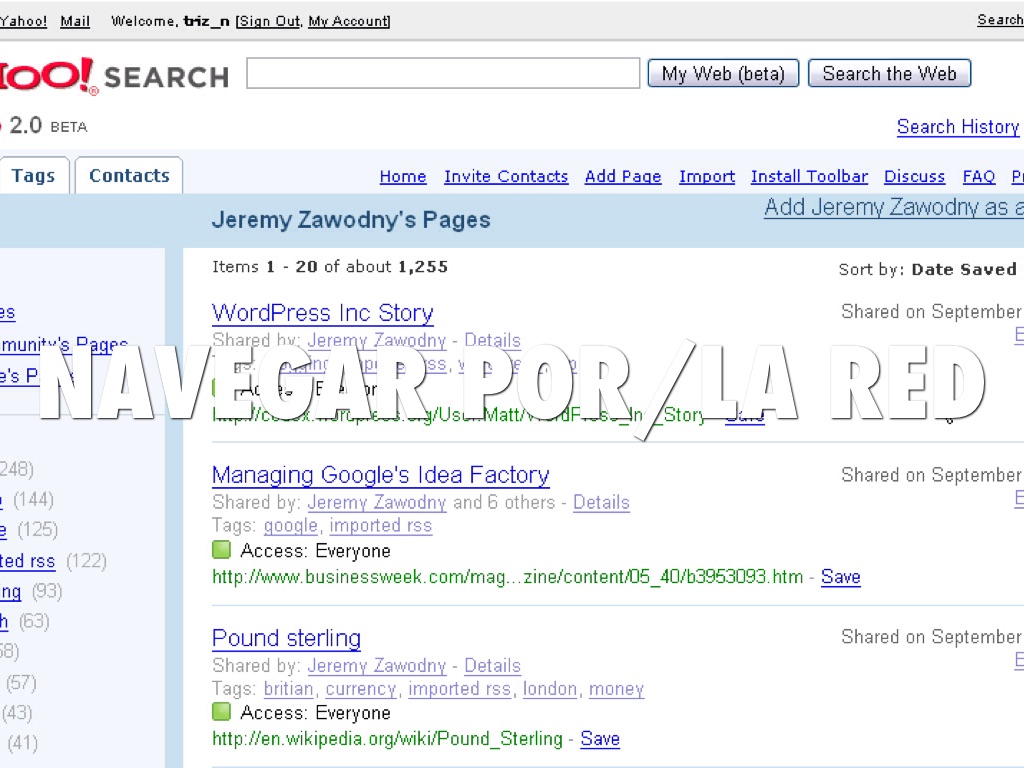Open the Install Toolbar link
The image size is (1024, 768).
click(809, 177)
